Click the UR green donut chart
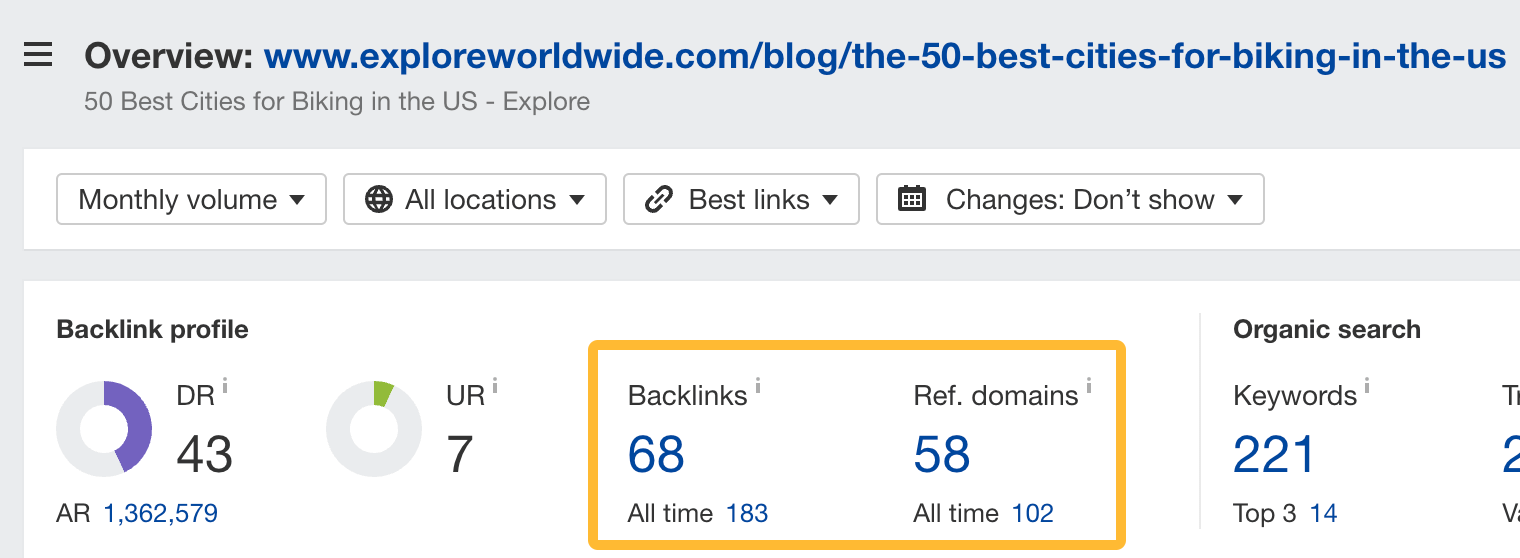The height and width of the screenshot is (558, 1520). pyautogui.click(x=374, y=429)
